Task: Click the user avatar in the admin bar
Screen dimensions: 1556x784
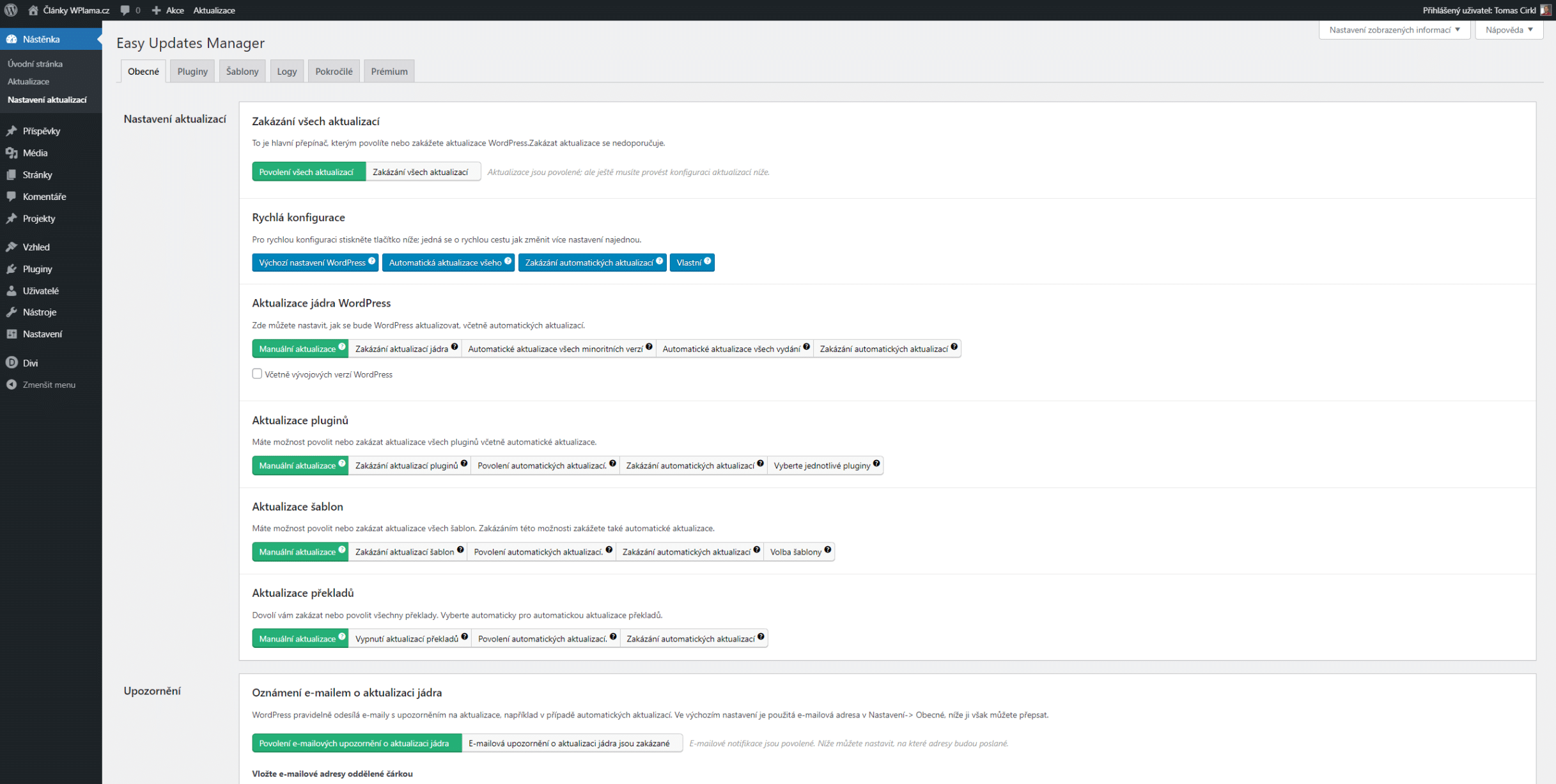Action: pos(1546,10)
